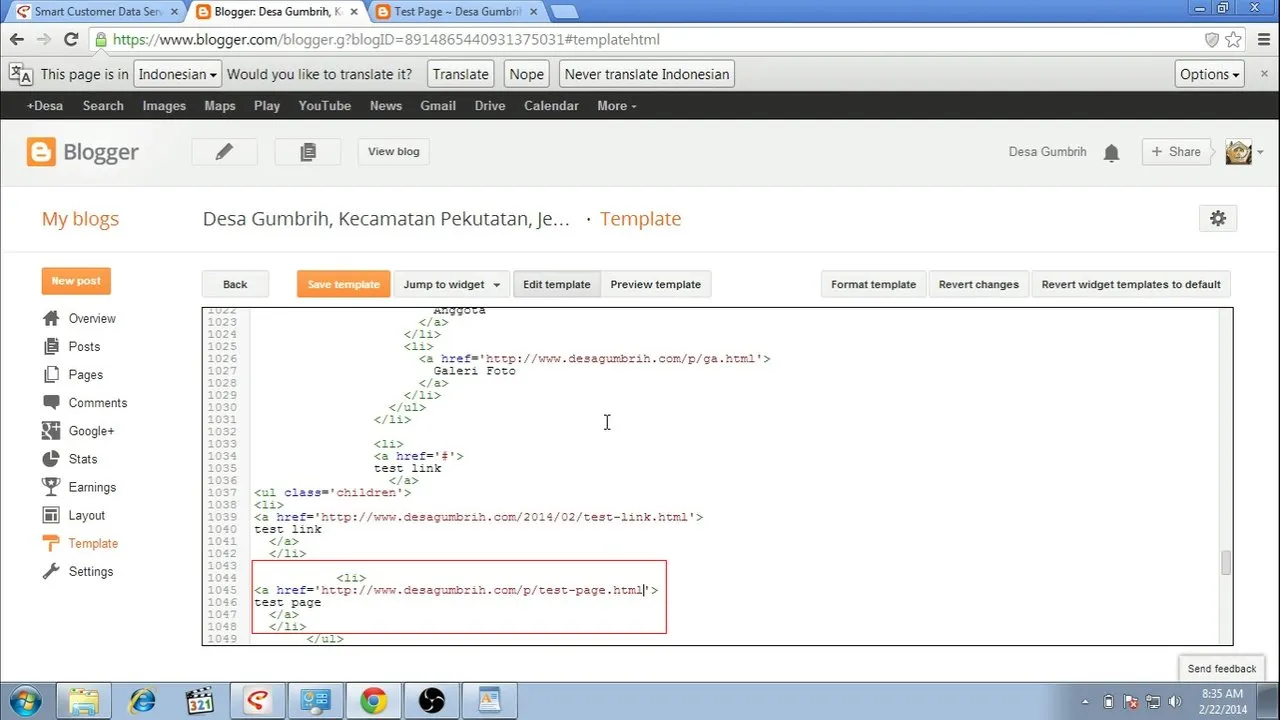Expand the Jump to widget dropdown
This screenshot has height=720, width=1280.
451,284
